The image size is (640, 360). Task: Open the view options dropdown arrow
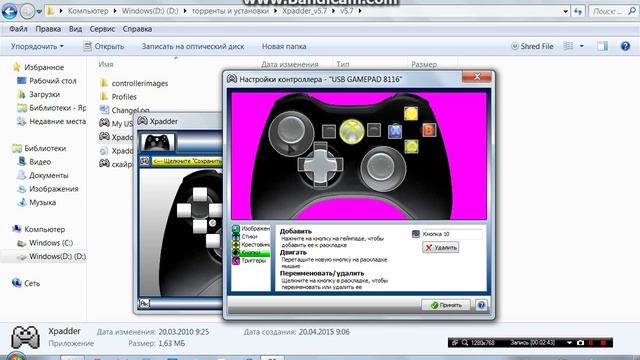pyautogui.click(x=582, y=46)
